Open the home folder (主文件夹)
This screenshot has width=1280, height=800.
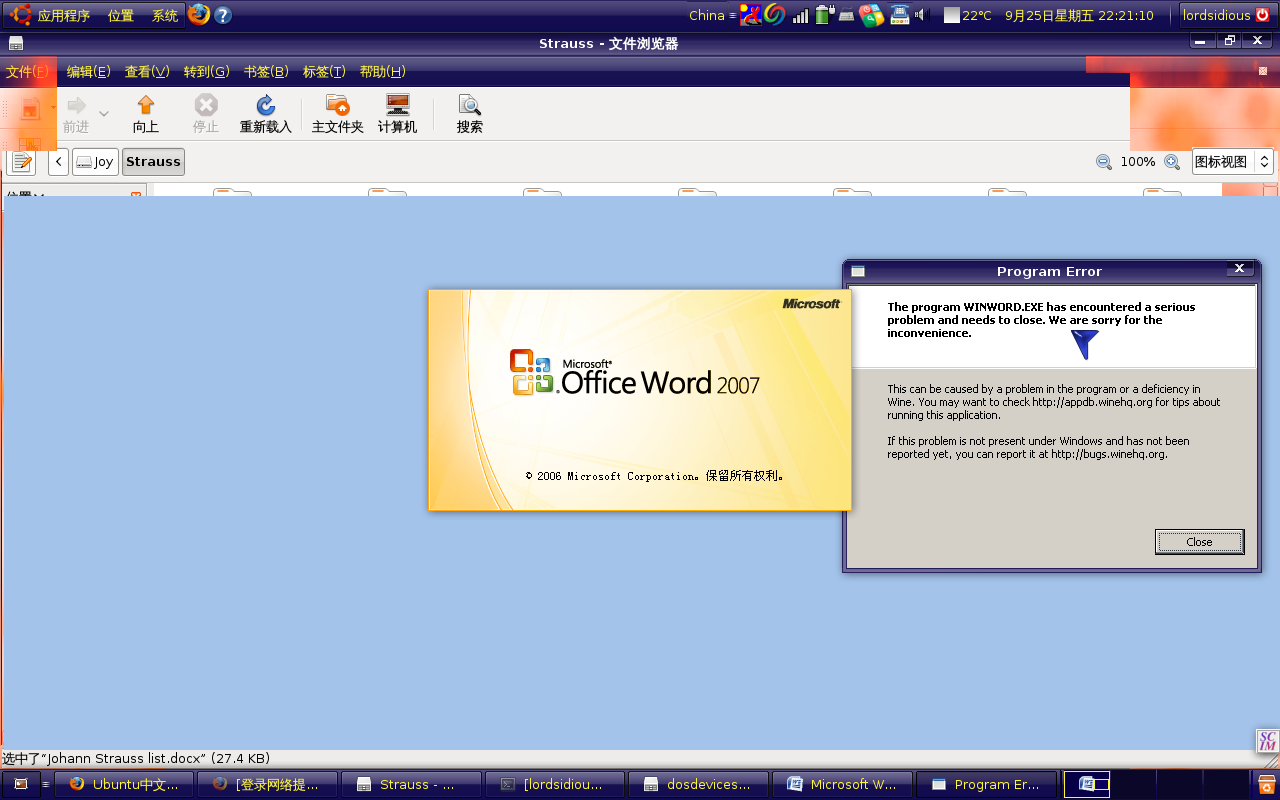click(338, 114)
